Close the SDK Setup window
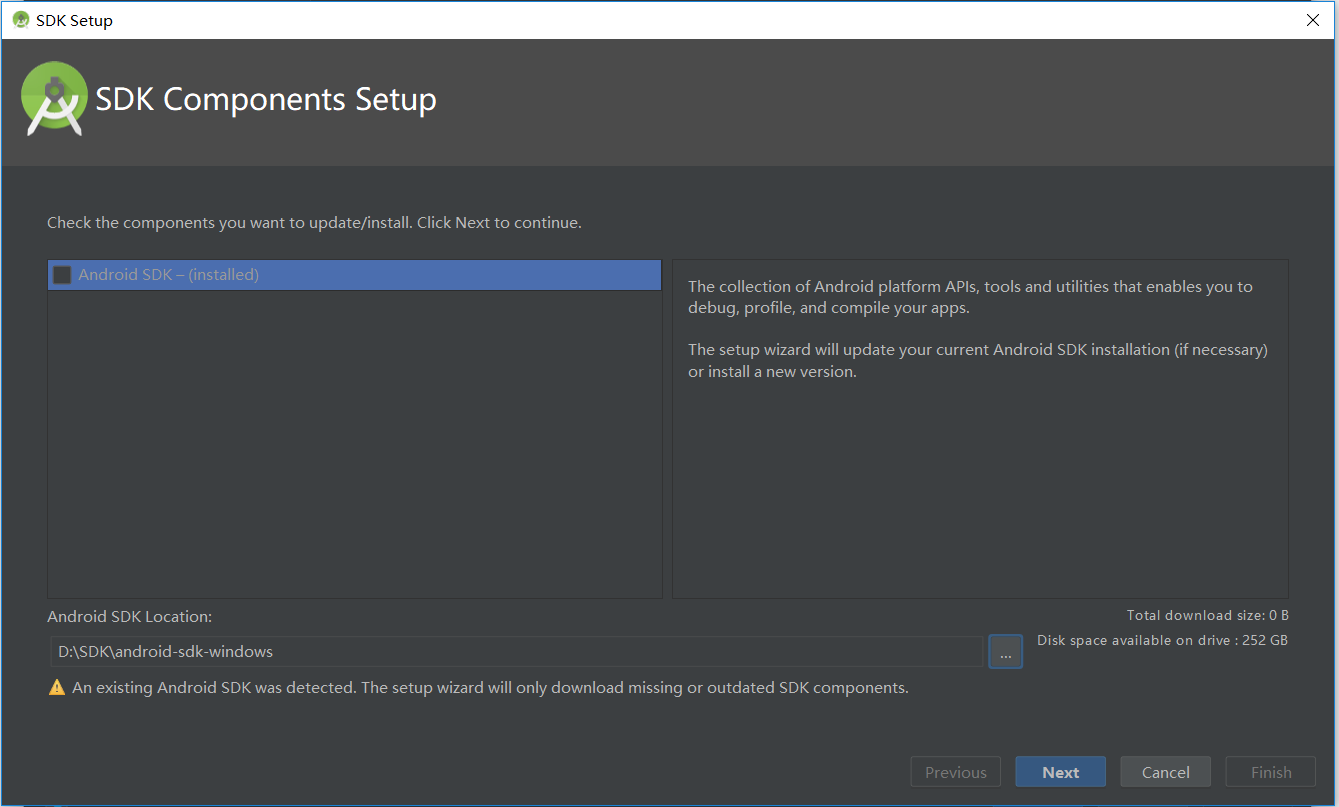The image size is (1339, 807). pyautogui.click(x=1313, y=20)
